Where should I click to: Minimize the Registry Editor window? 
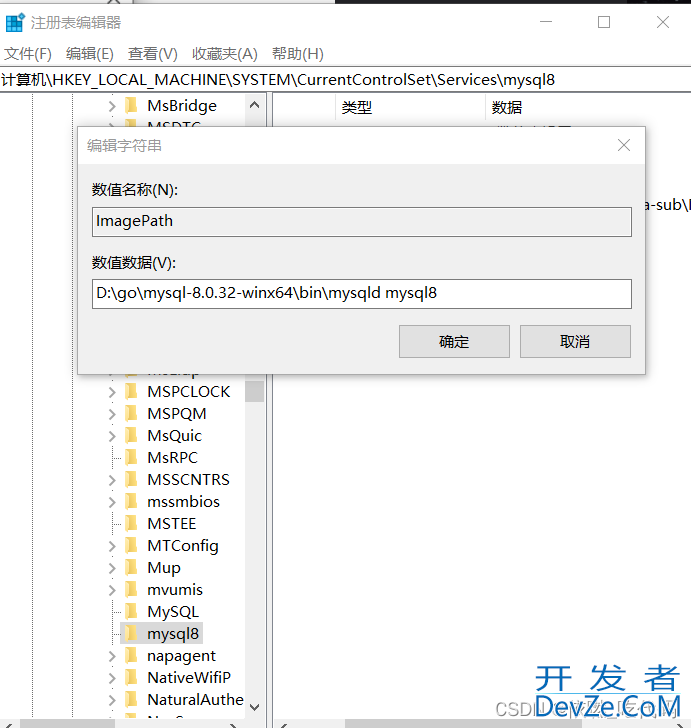(x=546, y=22)
